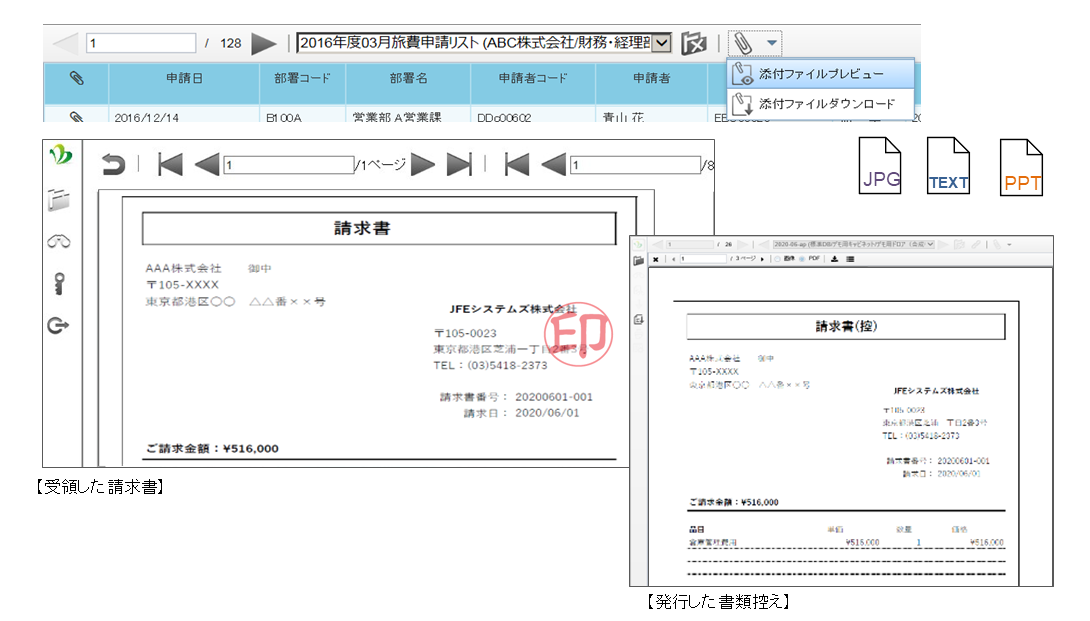Viewport: 1090px width, 621px height.
Task: Go to previous page in top list toolbar
Action: [x=66, y=43]
